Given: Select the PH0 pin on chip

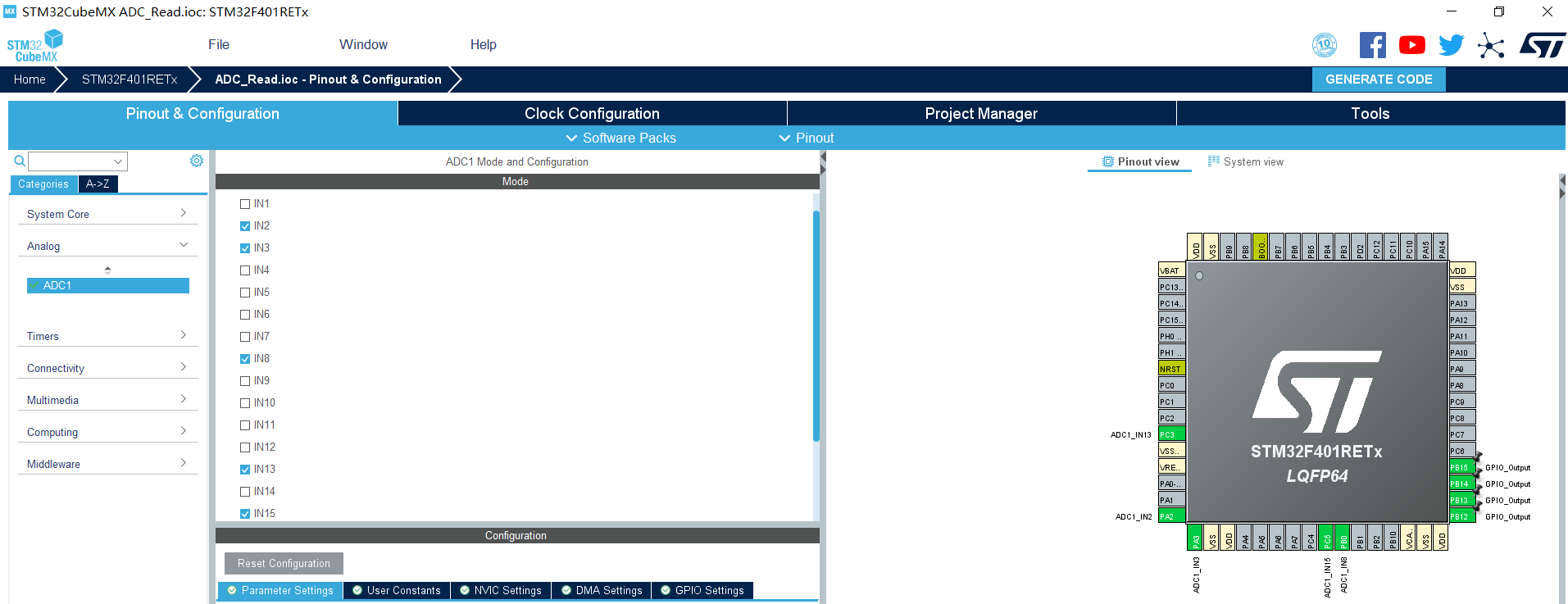Looking at the screenshot, I should [x=1171, y=336].
